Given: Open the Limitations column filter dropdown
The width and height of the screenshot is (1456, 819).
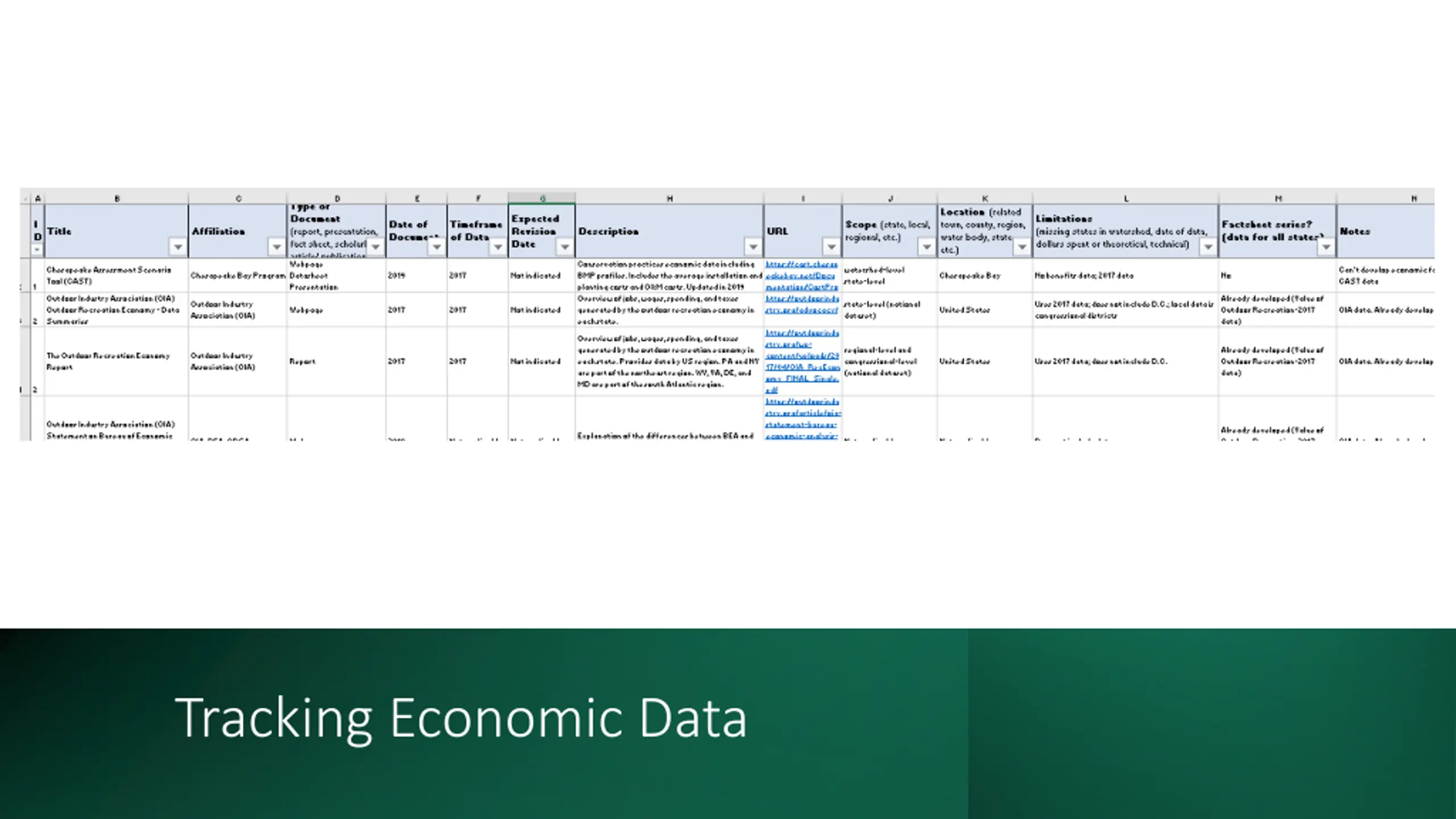Looking at the screenshot, I should [1208, 247].
